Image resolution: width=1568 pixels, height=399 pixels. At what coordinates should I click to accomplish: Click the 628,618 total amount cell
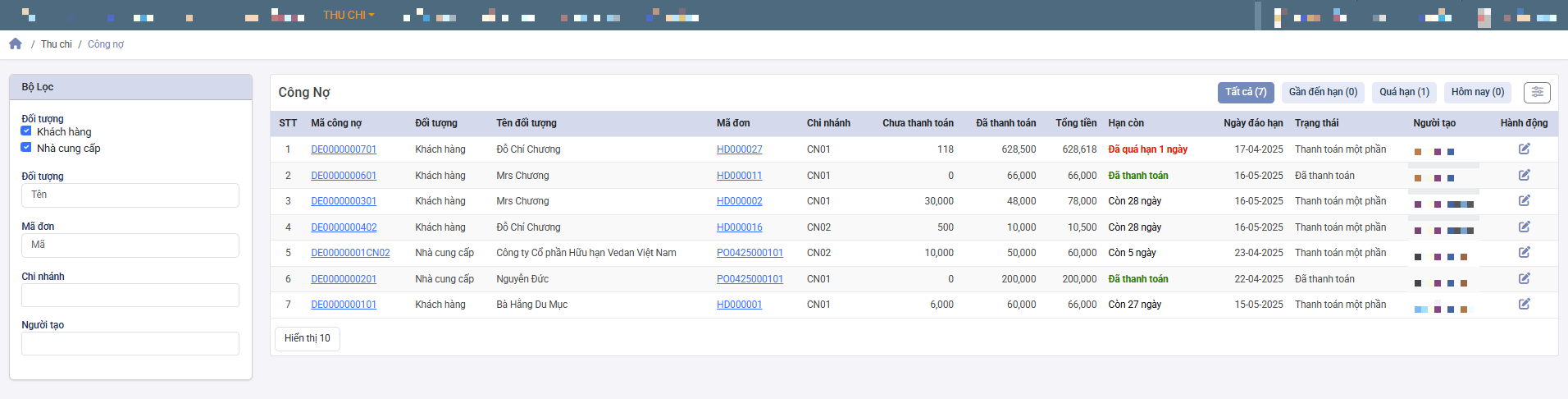(x=1079, y=149)
